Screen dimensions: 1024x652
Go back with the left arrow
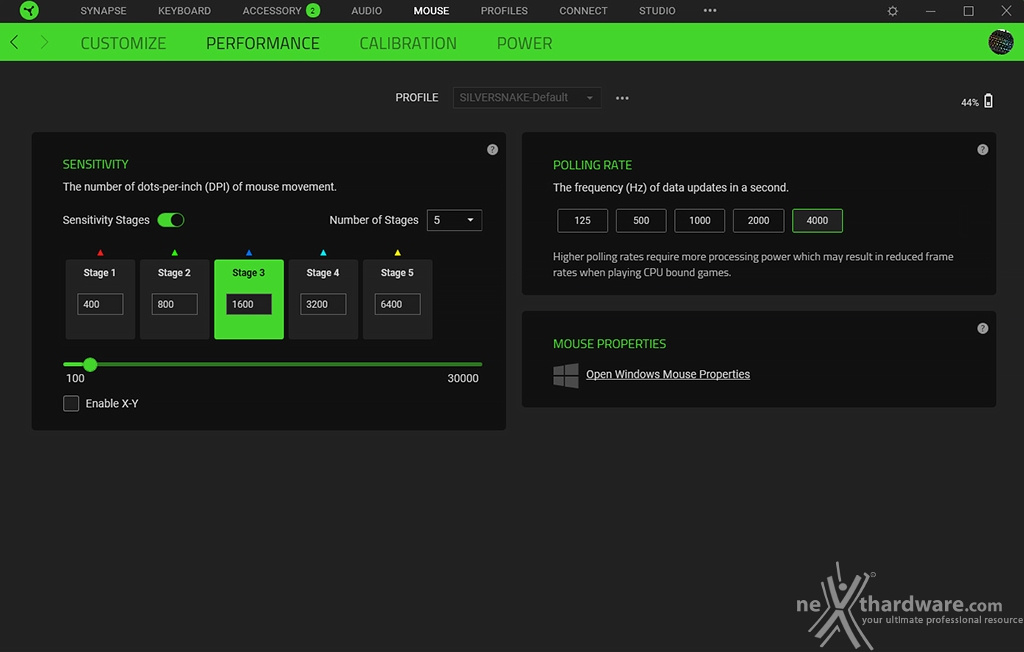coord(14,42)
